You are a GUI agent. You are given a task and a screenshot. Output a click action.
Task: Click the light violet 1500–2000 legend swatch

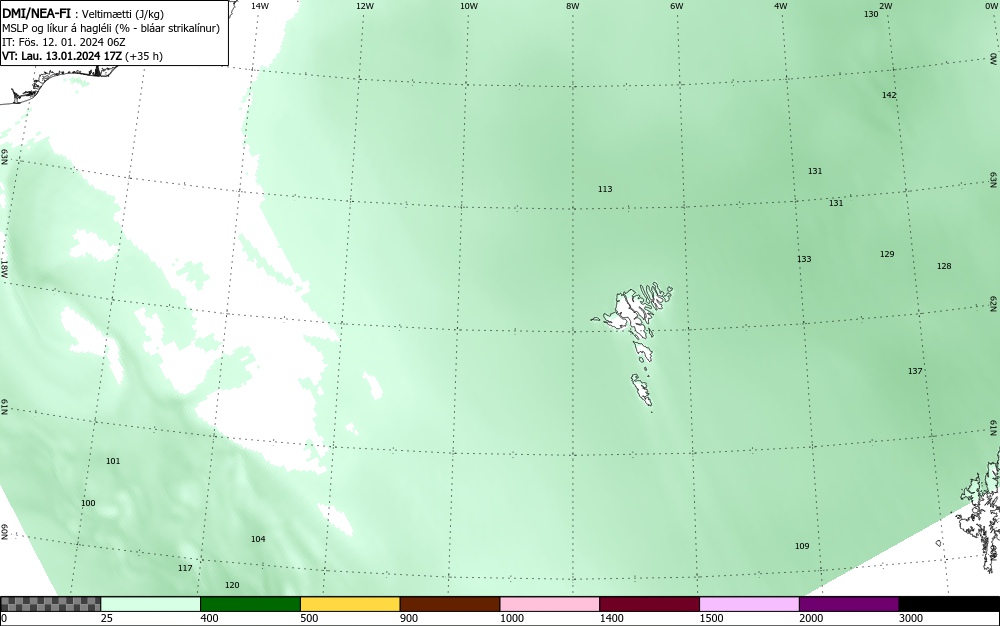pos(749,604)
